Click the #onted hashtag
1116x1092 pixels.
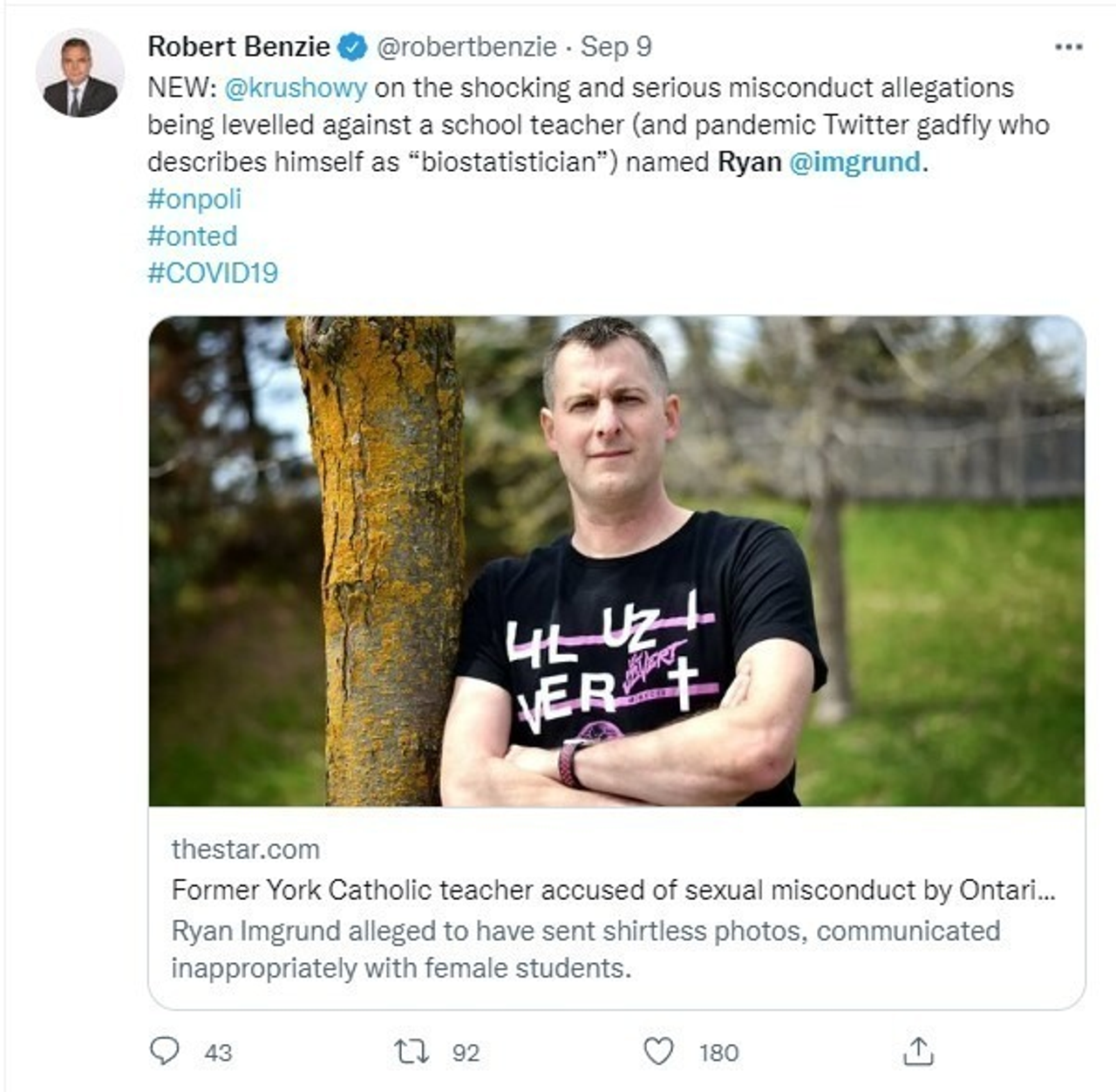tap(192, 235)
